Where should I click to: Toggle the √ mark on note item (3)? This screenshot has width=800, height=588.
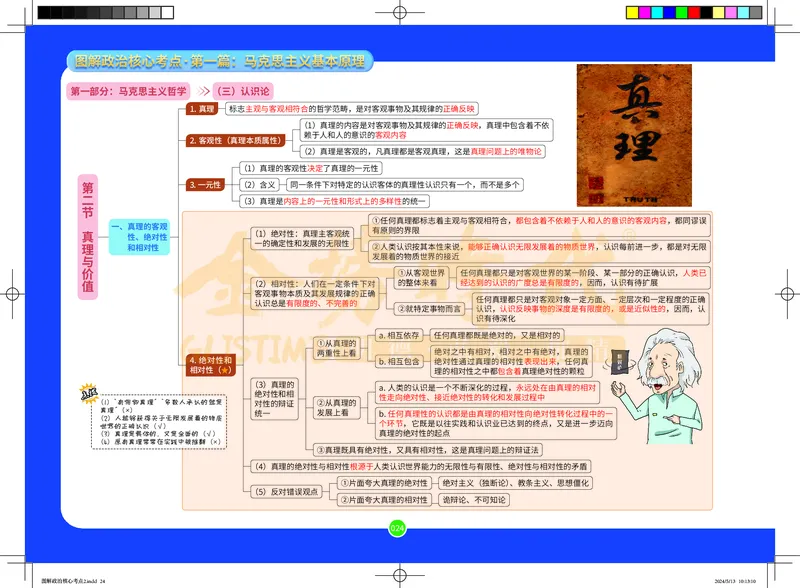[x=209, y=434]
